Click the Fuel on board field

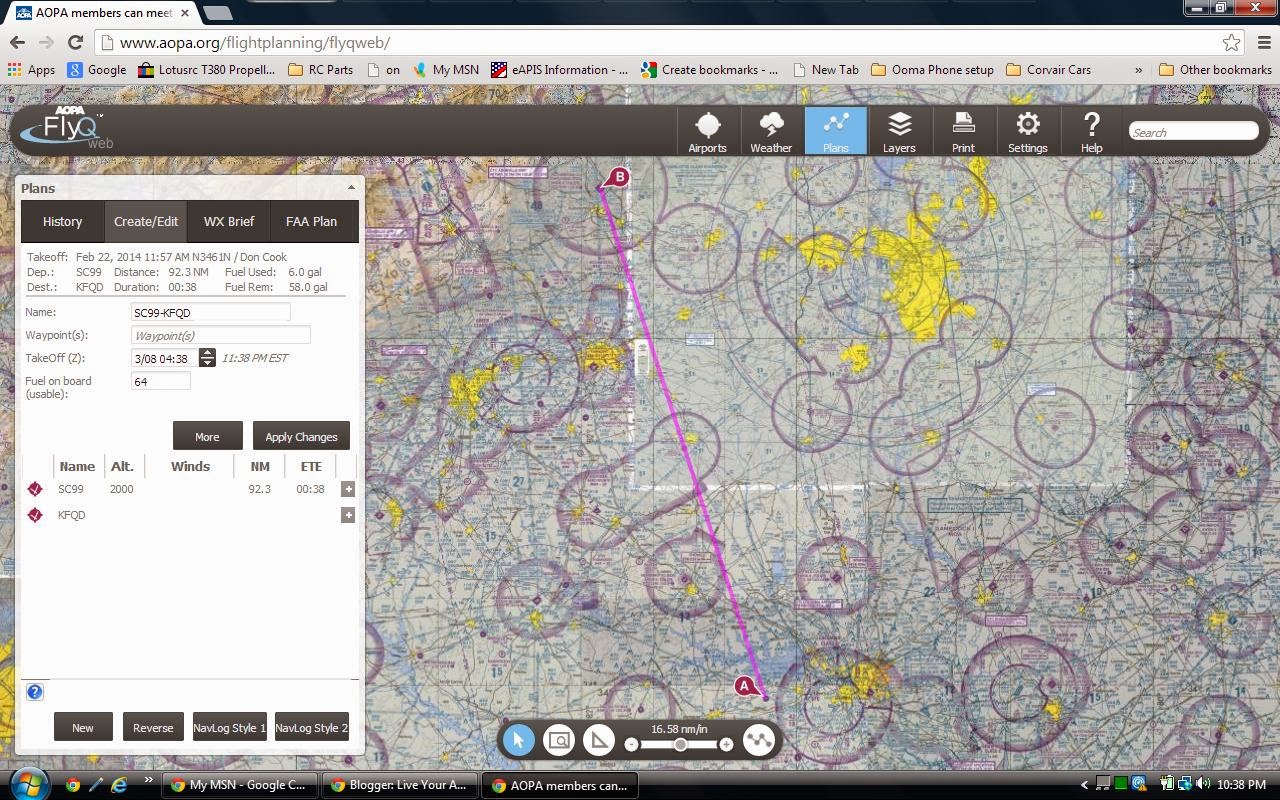(x=160, y=381)
